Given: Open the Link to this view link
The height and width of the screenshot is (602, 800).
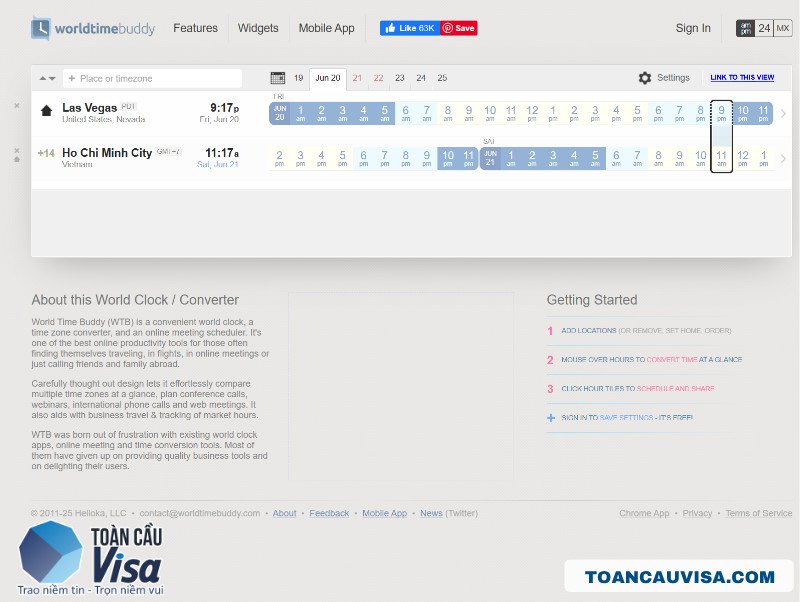Looking at the screenshot, I should coord(742,78).
